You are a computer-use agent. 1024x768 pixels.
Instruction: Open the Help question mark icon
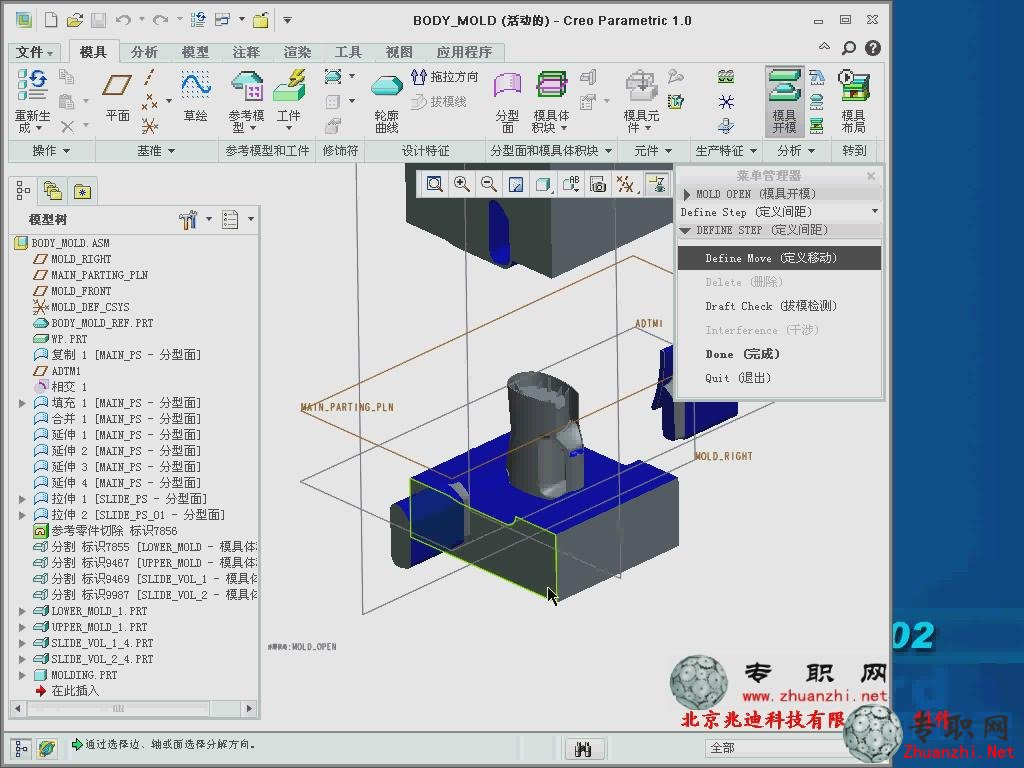click(x=872, y=48)
